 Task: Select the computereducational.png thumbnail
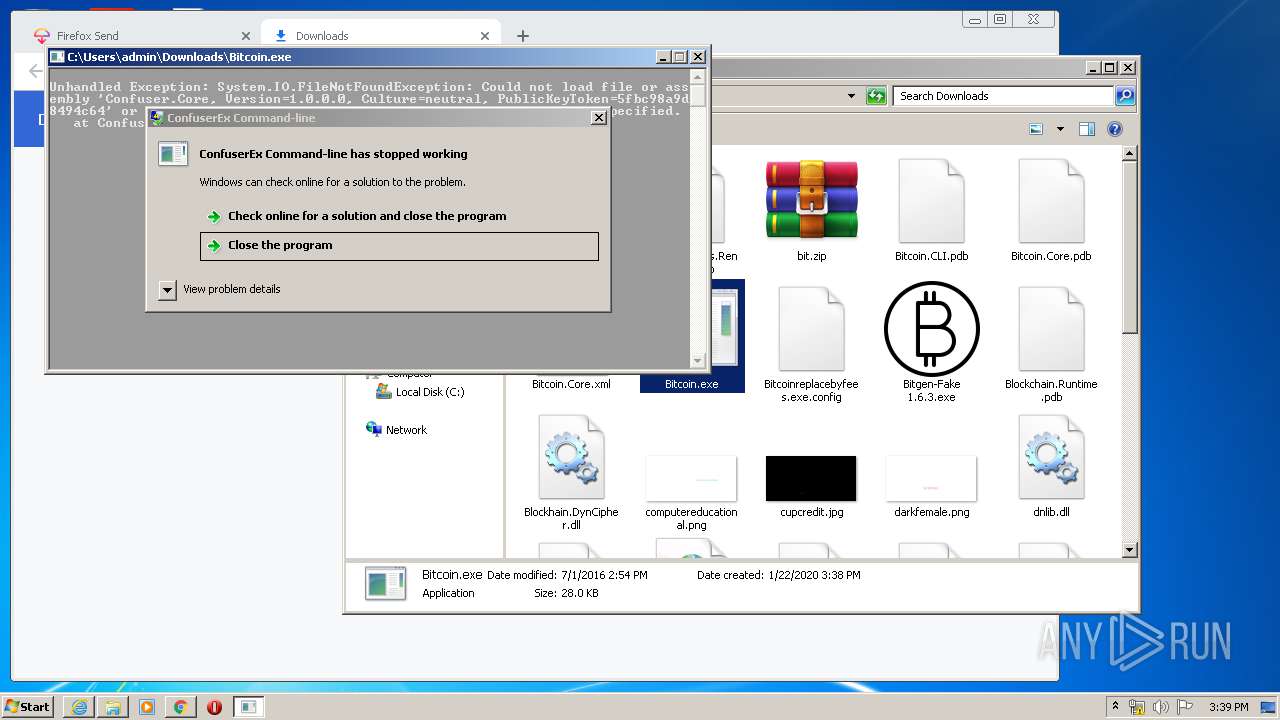point(691,478)
